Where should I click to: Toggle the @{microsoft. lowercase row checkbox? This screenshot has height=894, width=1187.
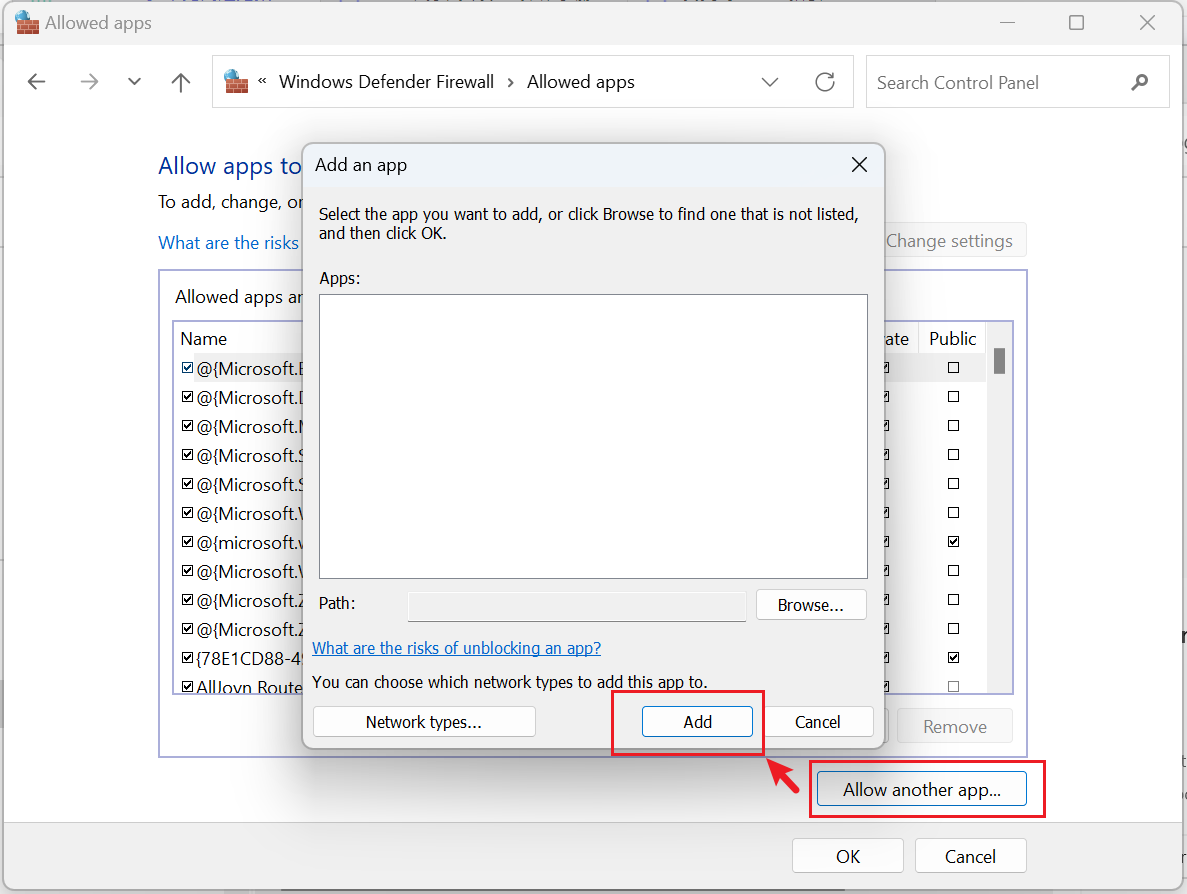click(x=188, y=542)
